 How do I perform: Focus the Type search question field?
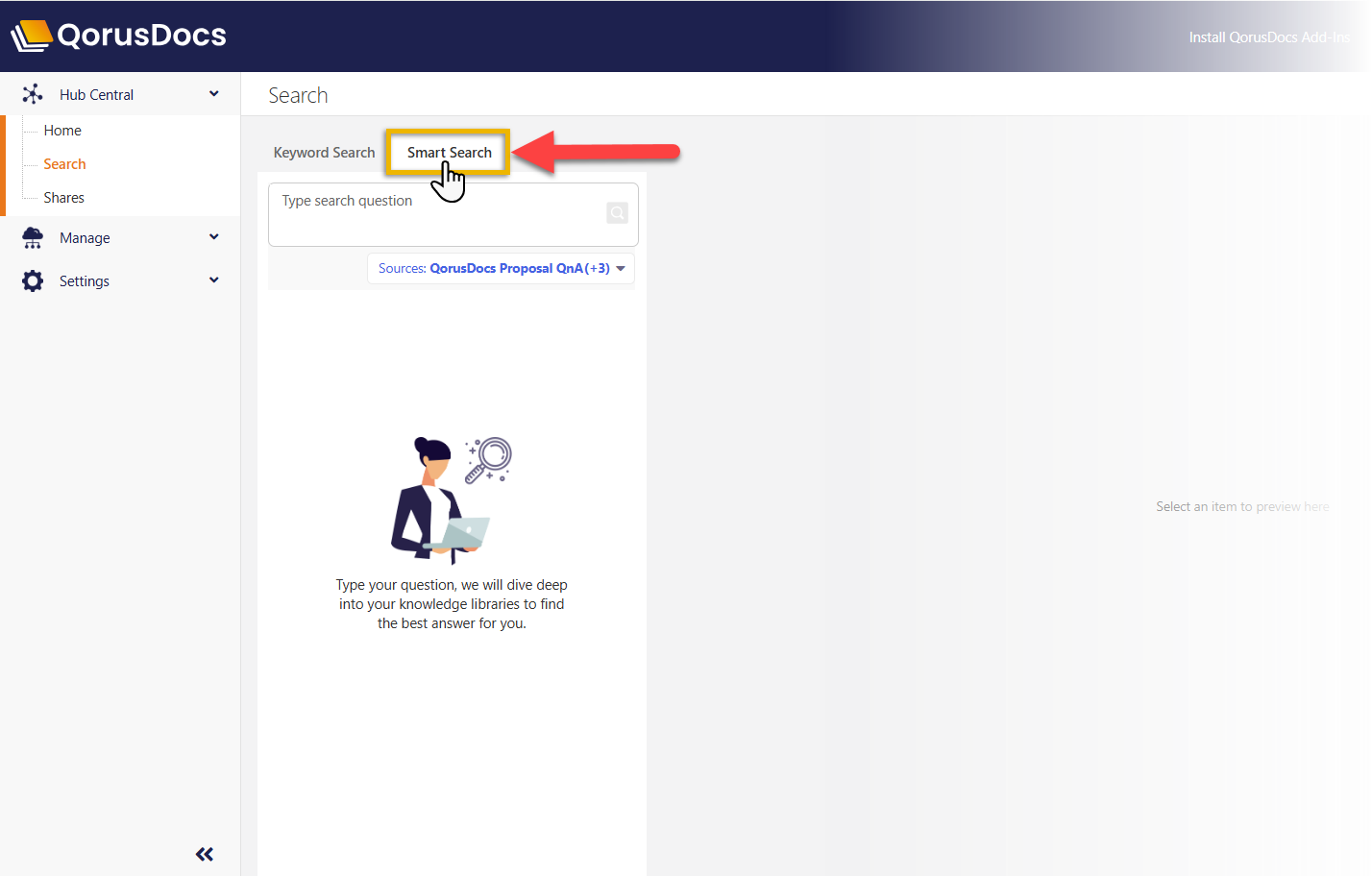[453, 214]
